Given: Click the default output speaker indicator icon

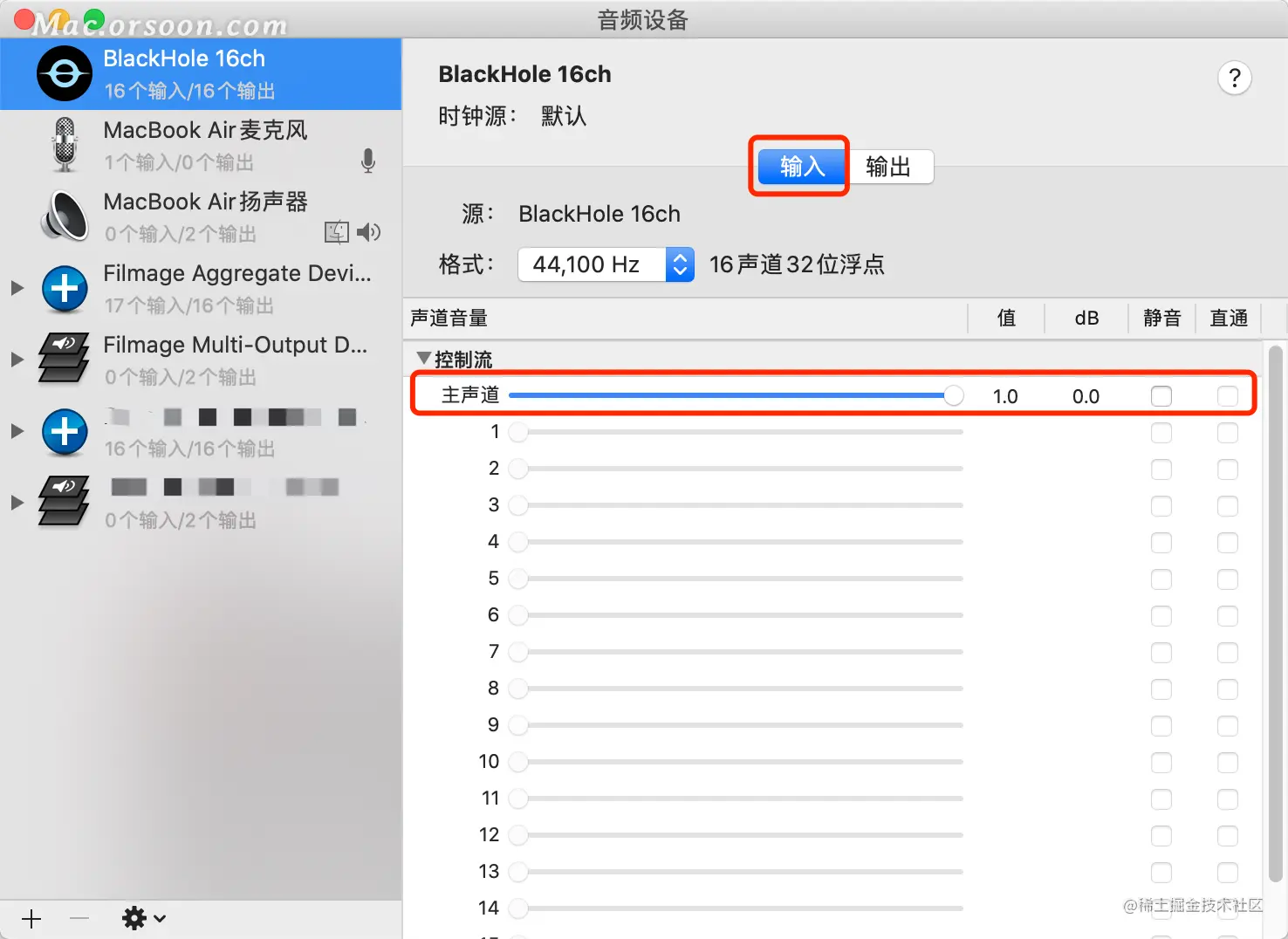Looking at the screenshot, I should (369, 232).
